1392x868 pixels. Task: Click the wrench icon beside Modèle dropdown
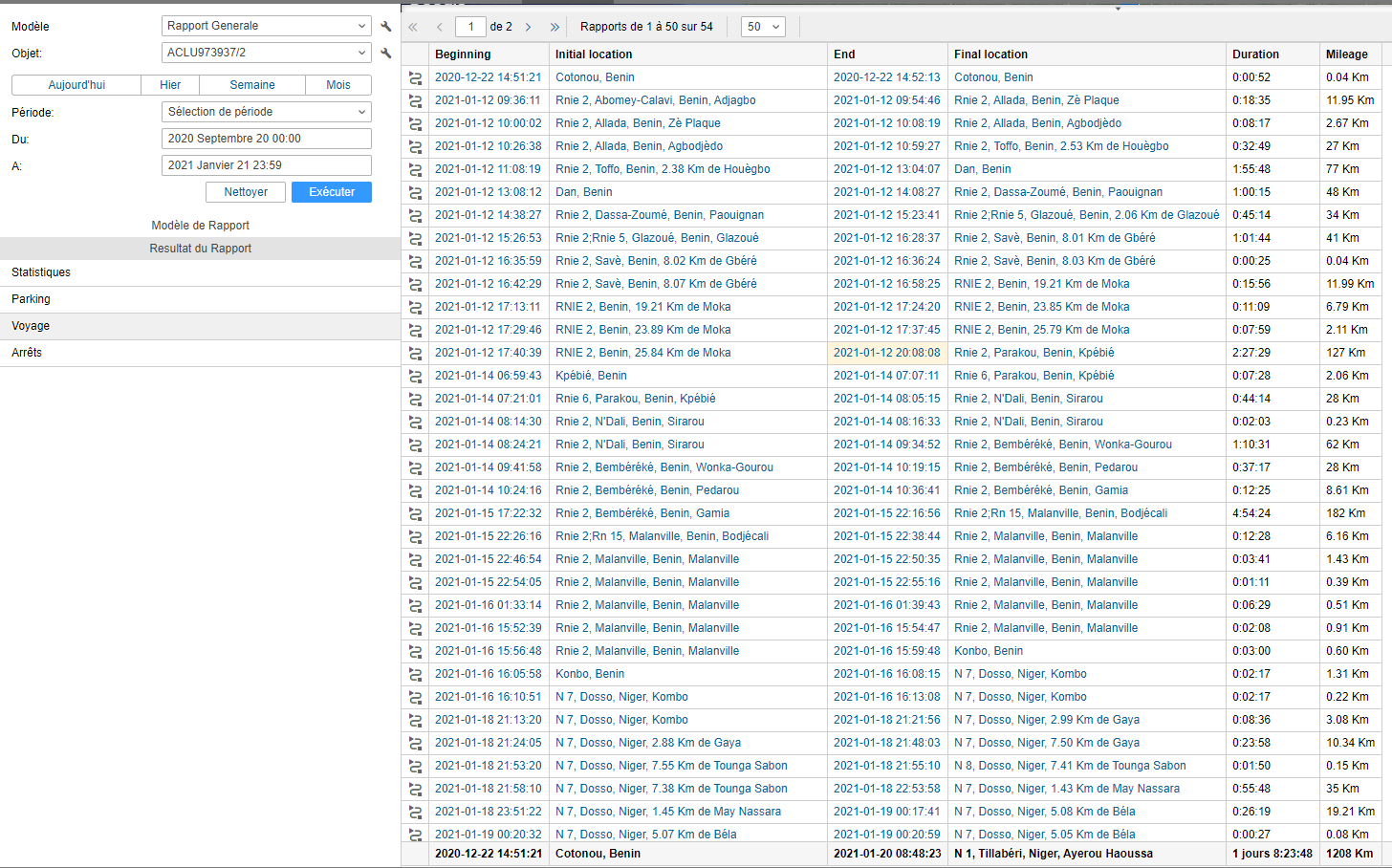(386, 27)
